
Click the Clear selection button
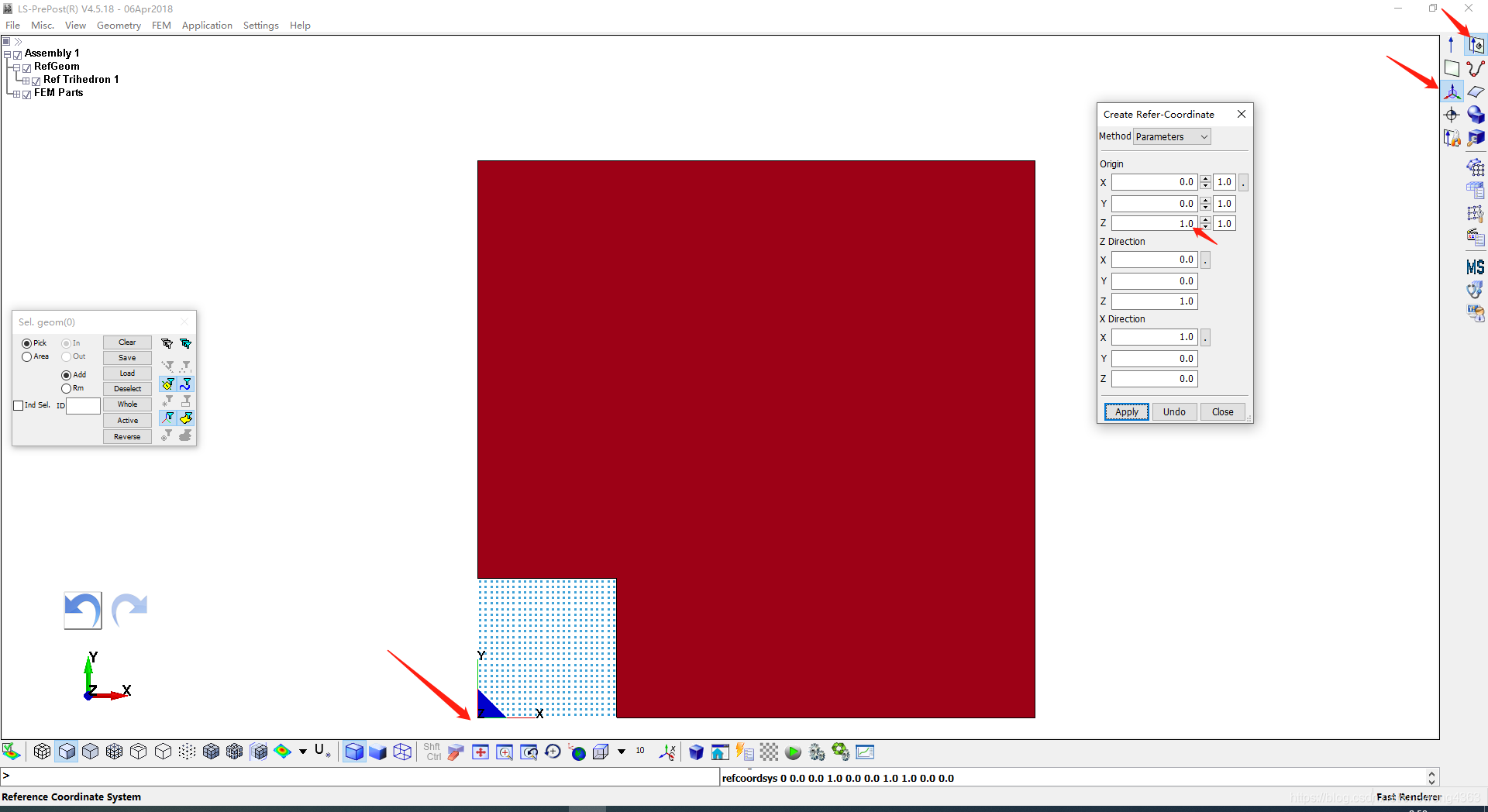click(x=127, y=342)
